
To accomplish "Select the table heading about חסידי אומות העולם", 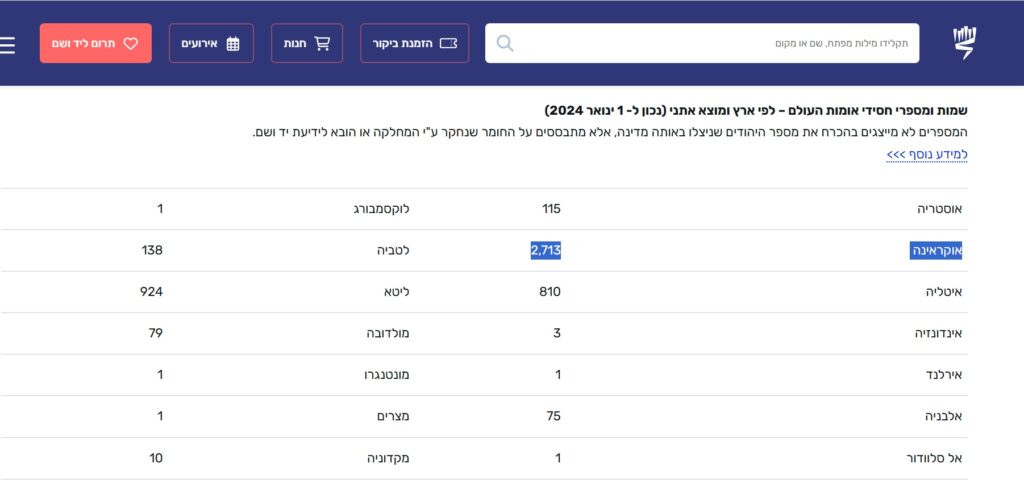I will [x=756, y=110].
